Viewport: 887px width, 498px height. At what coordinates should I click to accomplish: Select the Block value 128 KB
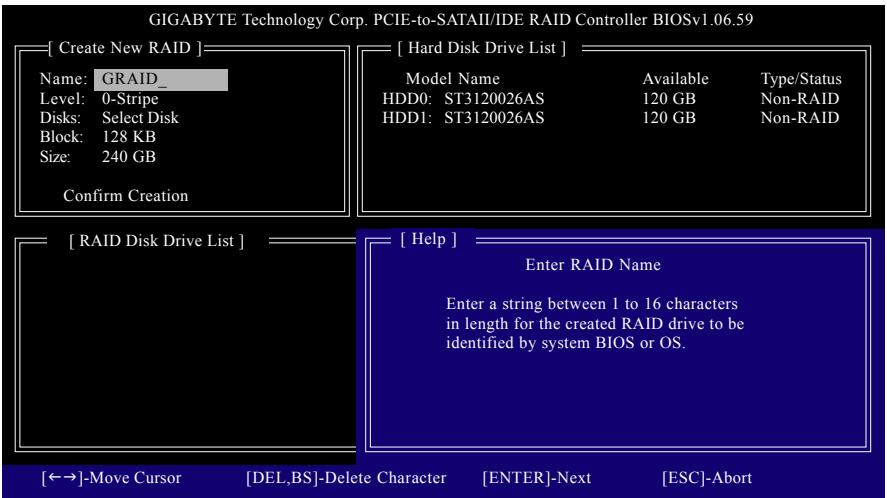point(129,137)
